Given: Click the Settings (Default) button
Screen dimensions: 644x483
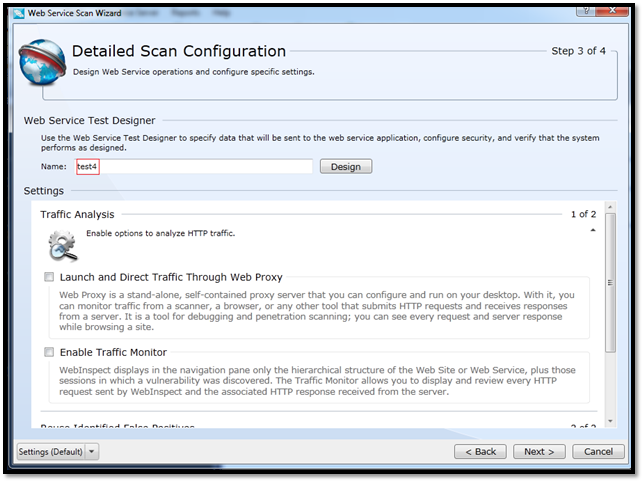Looking at the screenshot, I should [53, 452].
